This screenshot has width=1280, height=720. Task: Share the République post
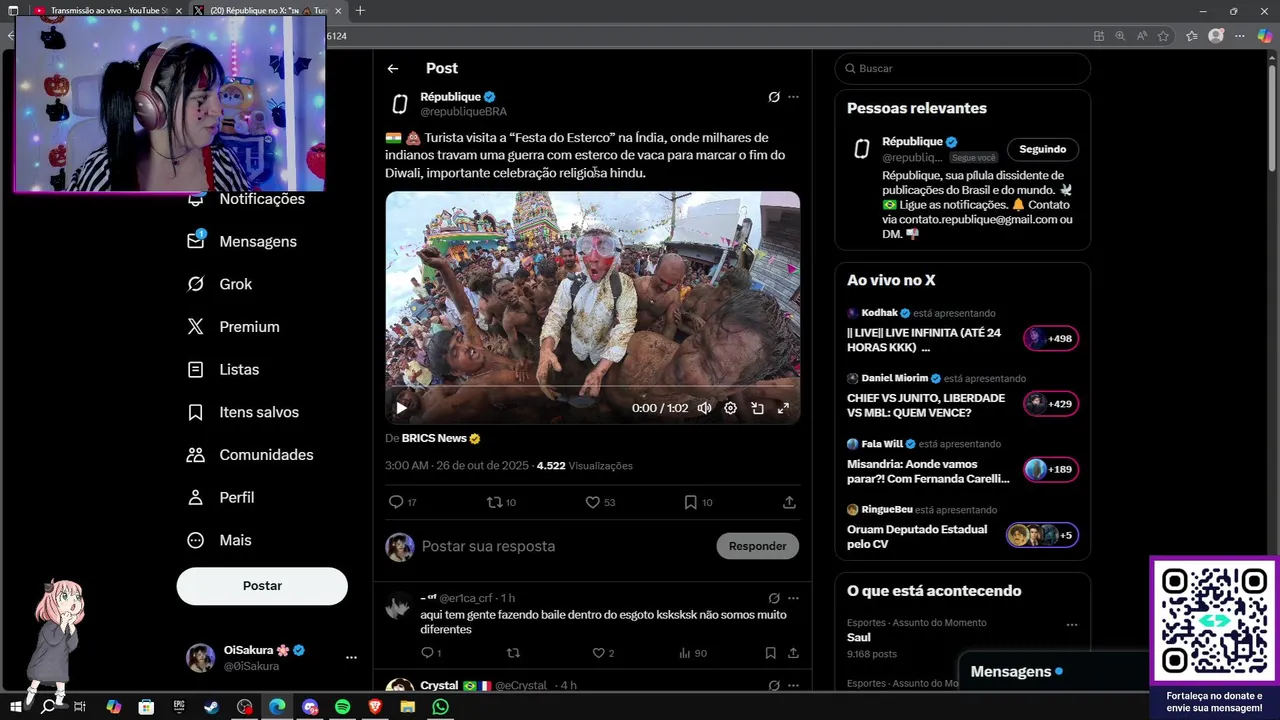[x=789, y=502]
